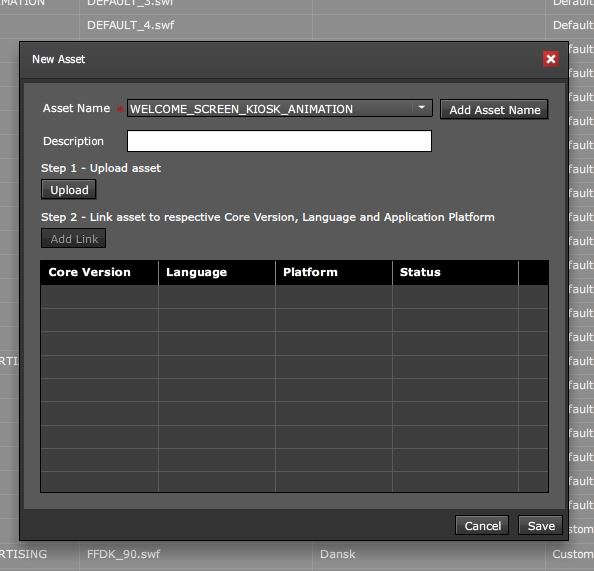The width and height of the screenshot is (594, 571).
Task: Click the Status column header
Action: (455, 272)
